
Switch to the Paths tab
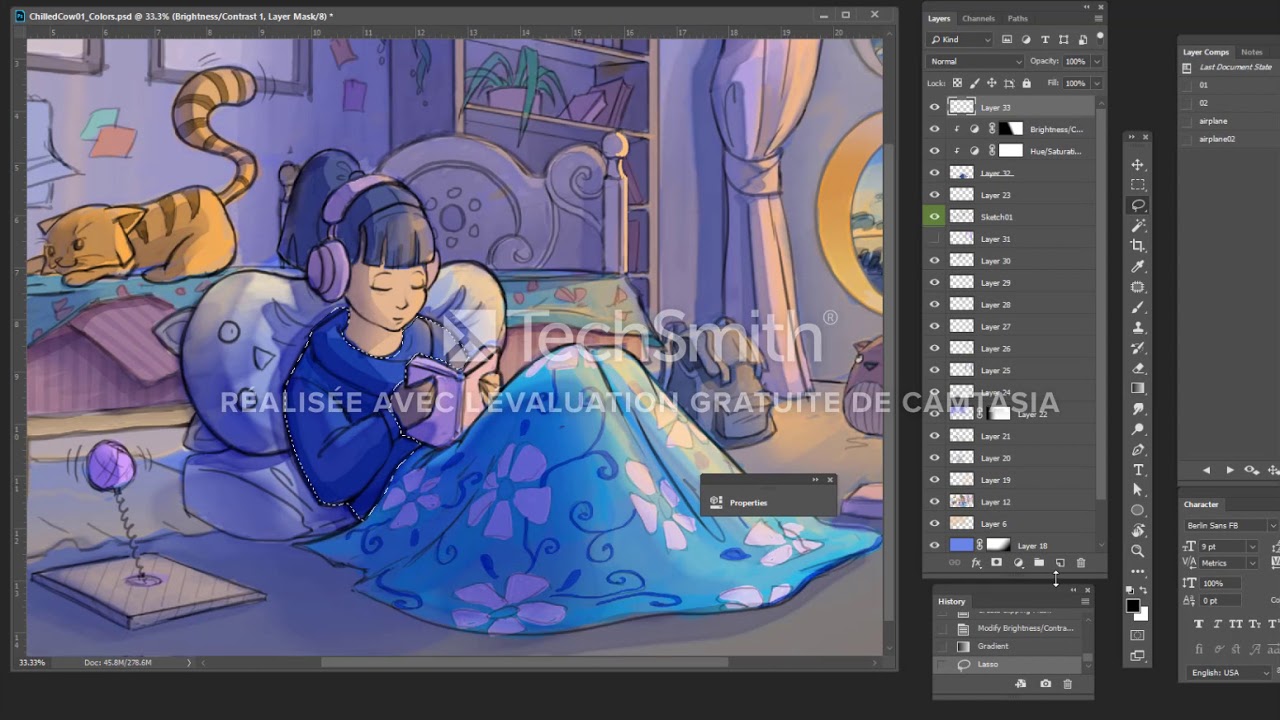pos(1017,18)
